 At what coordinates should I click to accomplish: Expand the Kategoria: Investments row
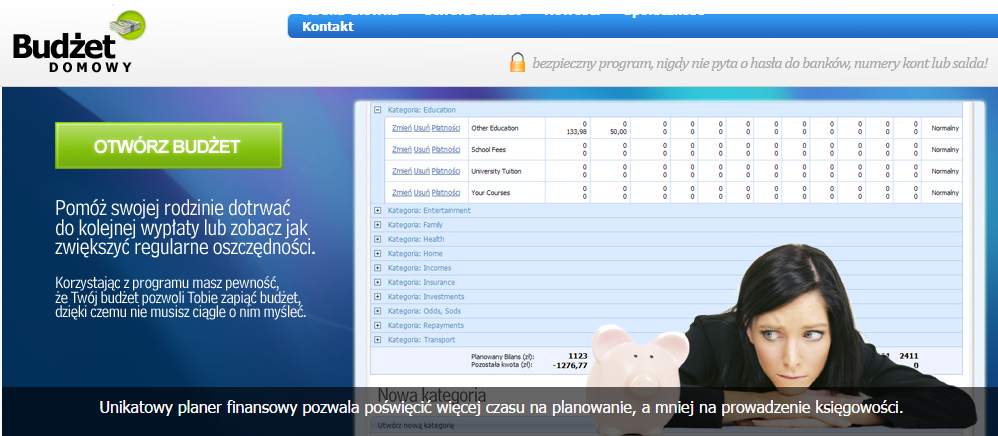click(377, 297)
